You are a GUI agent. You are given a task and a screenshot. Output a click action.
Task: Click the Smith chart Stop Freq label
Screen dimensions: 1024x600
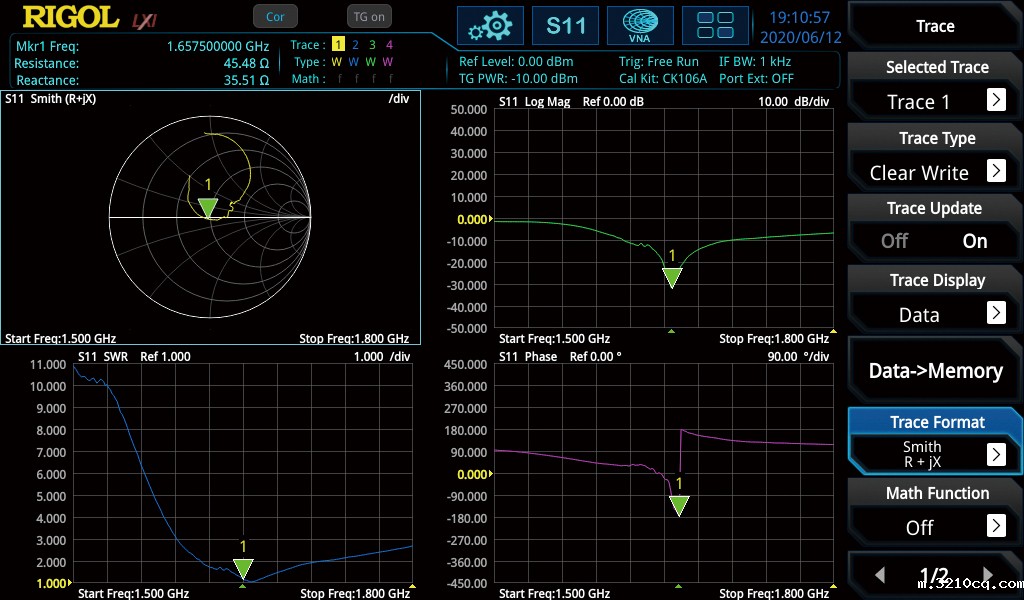(354, 338)
